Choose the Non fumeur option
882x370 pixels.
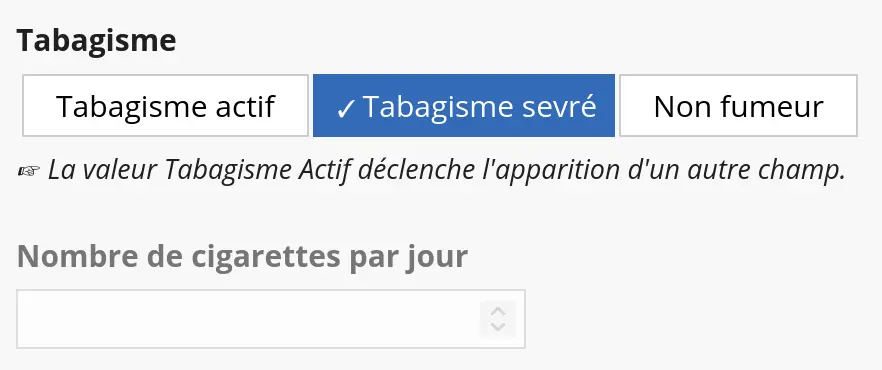pos(739,106)
